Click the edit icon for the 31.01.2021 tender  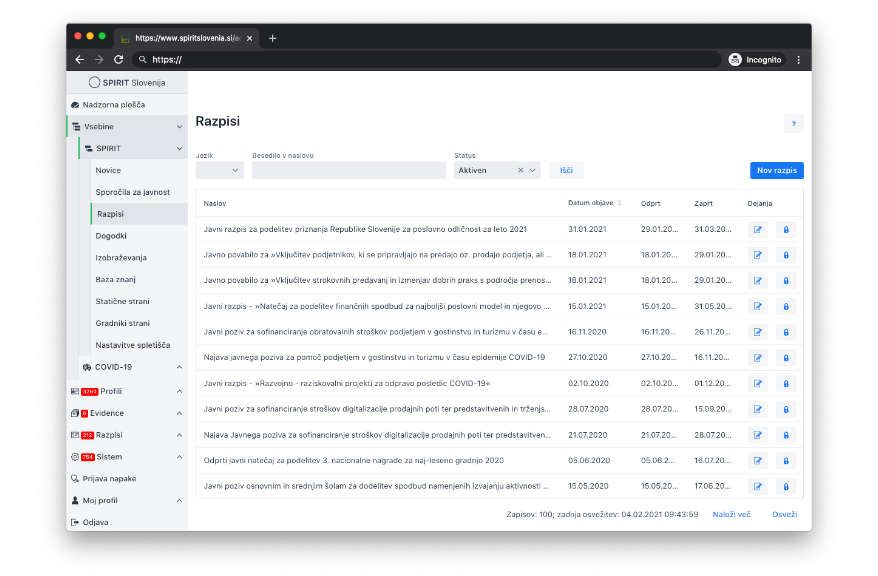tap(757, 229)
